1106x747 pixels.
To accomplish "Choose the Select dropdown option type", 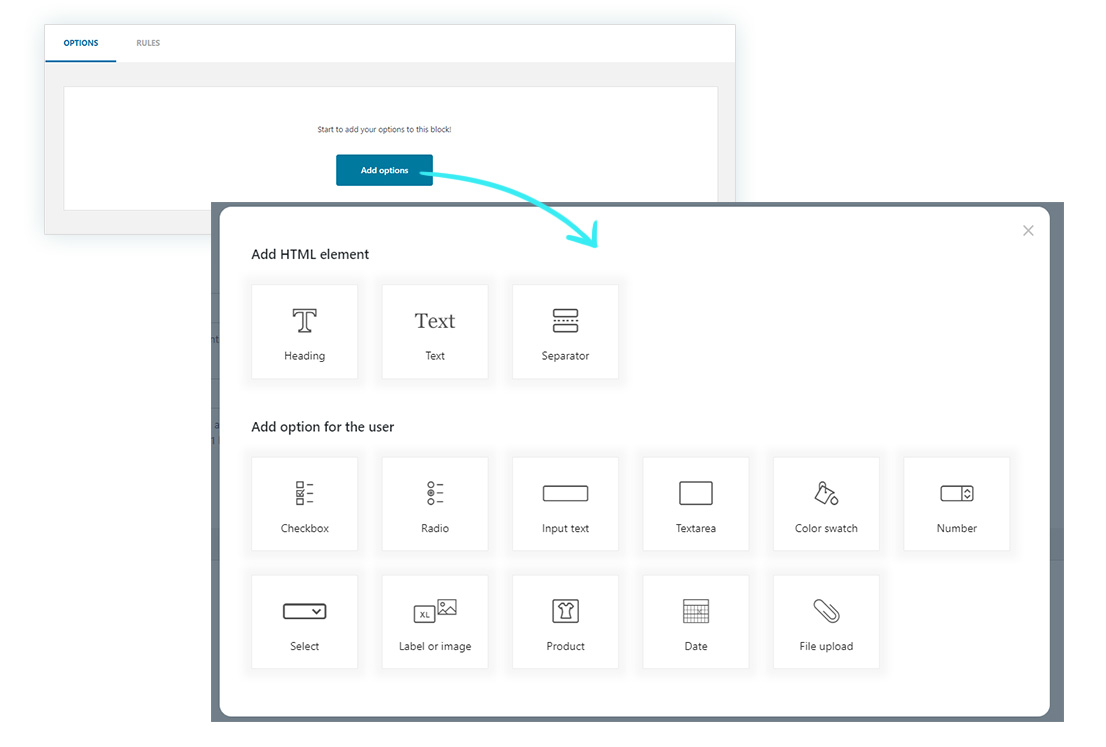I will (x=304, y=621).
